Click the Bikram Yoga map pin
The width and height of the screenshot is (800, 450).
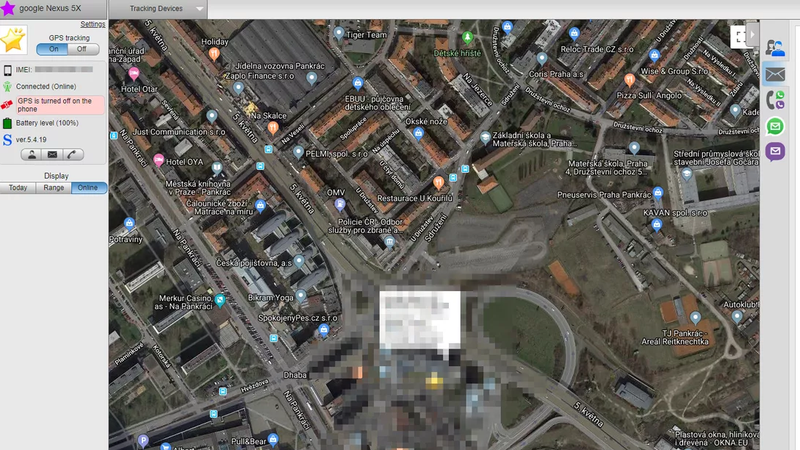[301, 296]
